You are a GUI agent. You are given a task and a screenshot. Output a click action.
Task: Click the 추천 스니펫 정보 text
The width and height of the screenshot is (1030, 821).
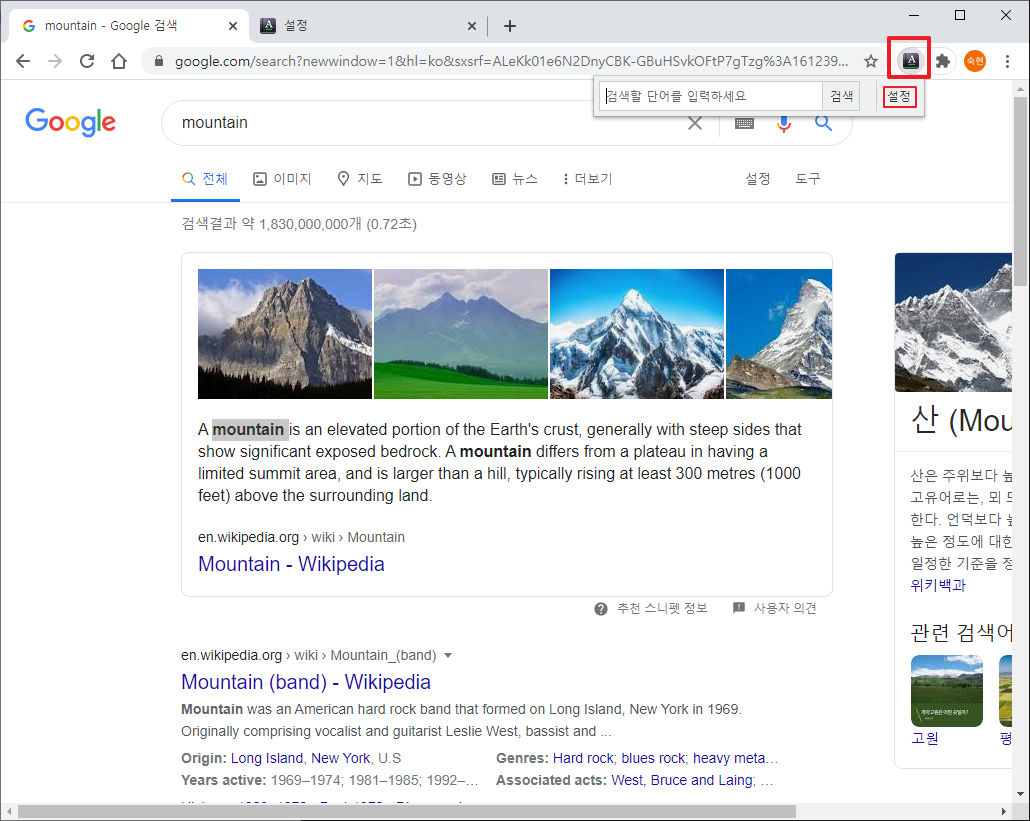(661, 609)
